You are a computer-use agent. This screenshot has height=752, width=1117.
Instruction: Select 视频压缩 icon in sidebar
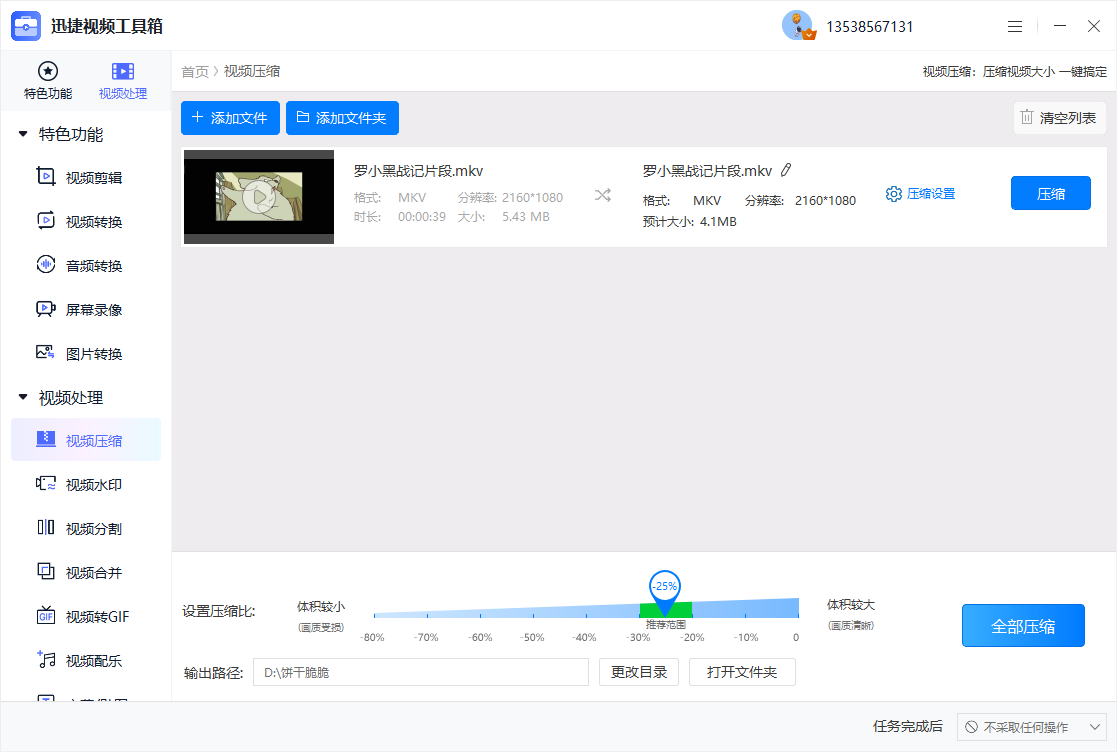click(46, 439)
